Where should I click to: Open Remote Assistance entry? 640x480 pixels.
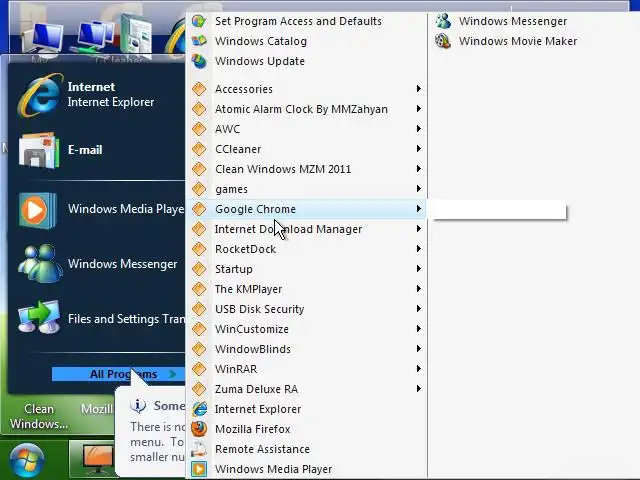point(306,449)
